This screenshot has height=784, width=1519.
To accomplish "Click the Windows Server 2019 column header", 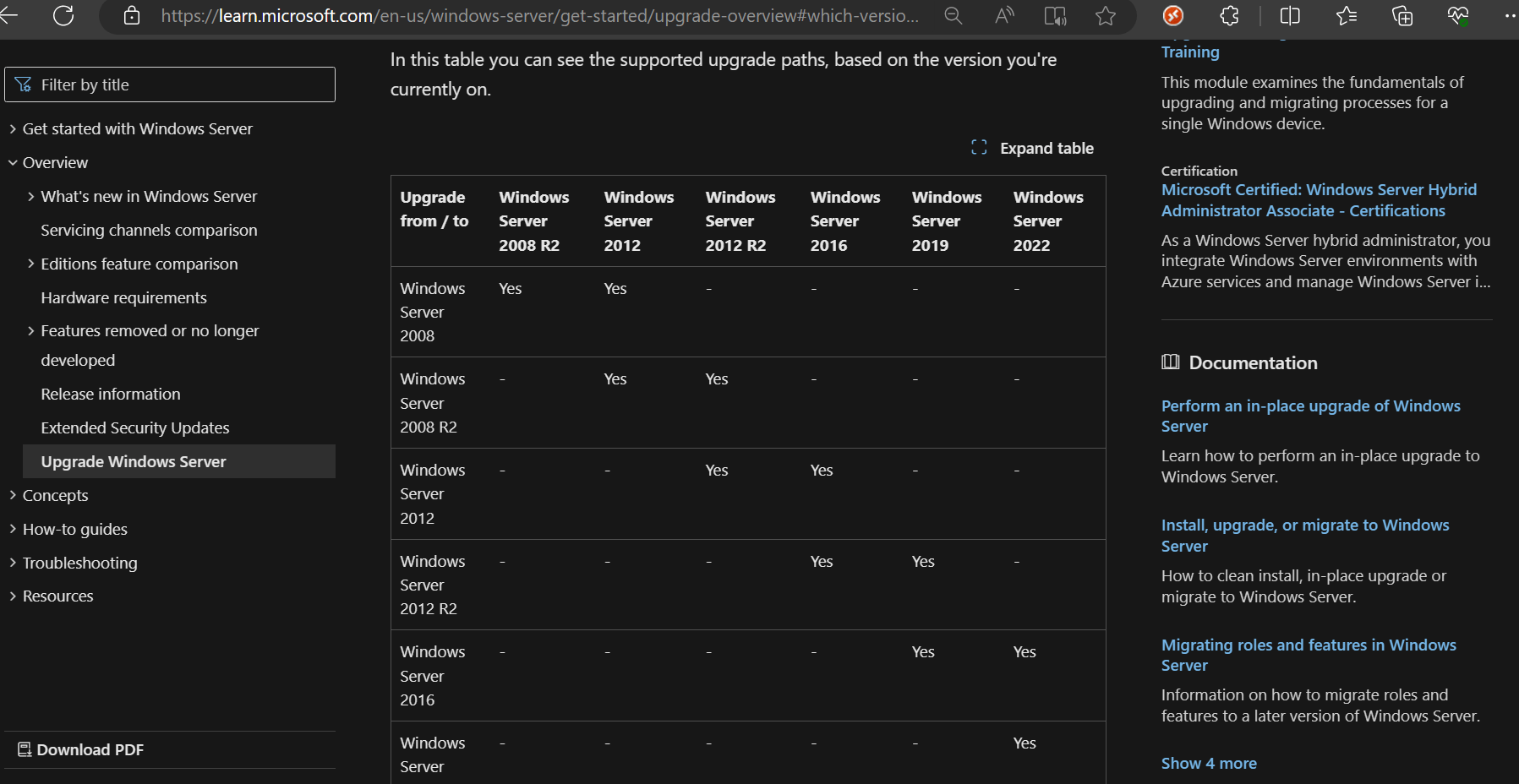I will pos(947,220).
